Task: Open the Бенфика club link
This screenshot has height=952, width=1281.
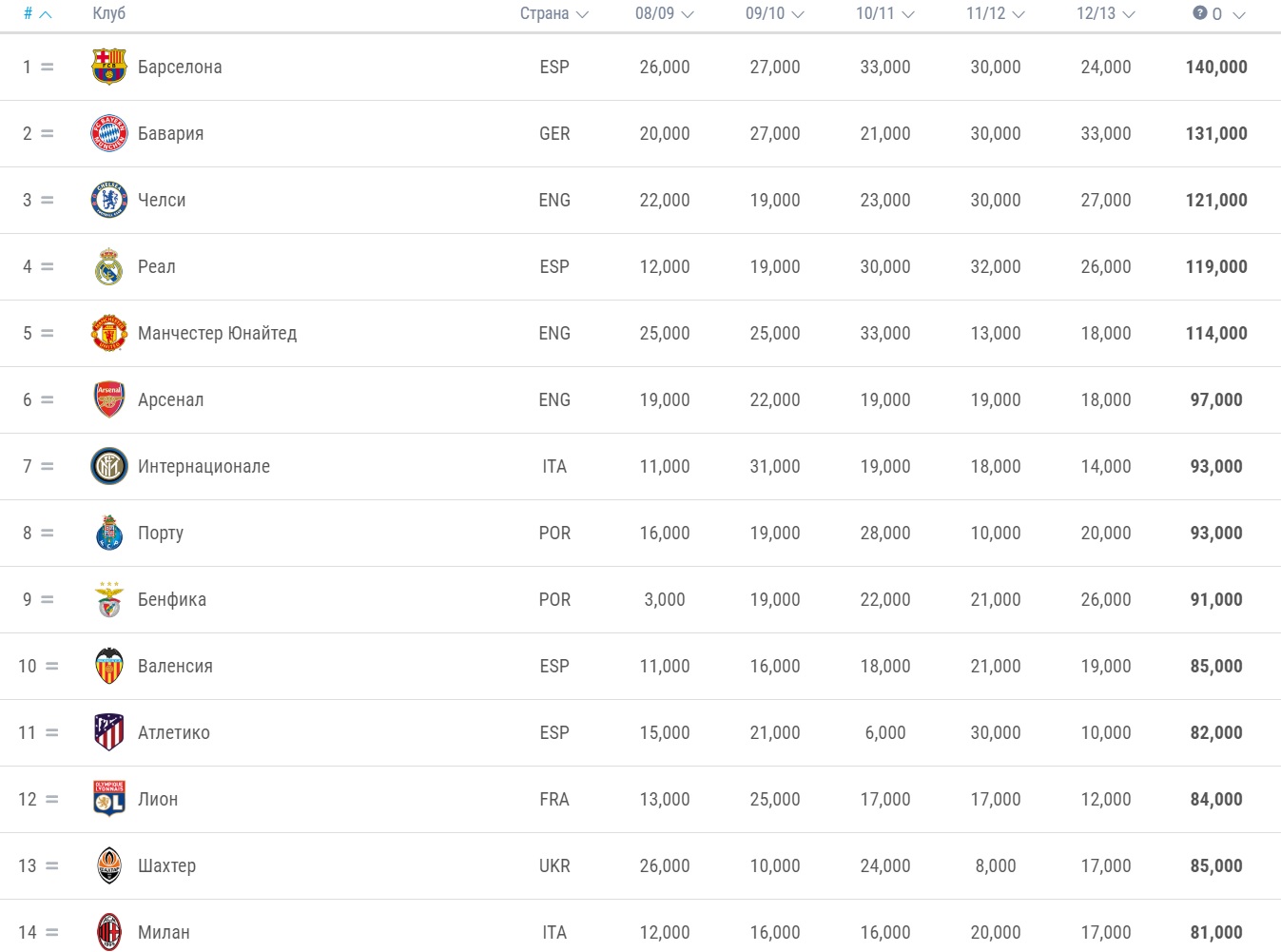Action: click(172, 599)
